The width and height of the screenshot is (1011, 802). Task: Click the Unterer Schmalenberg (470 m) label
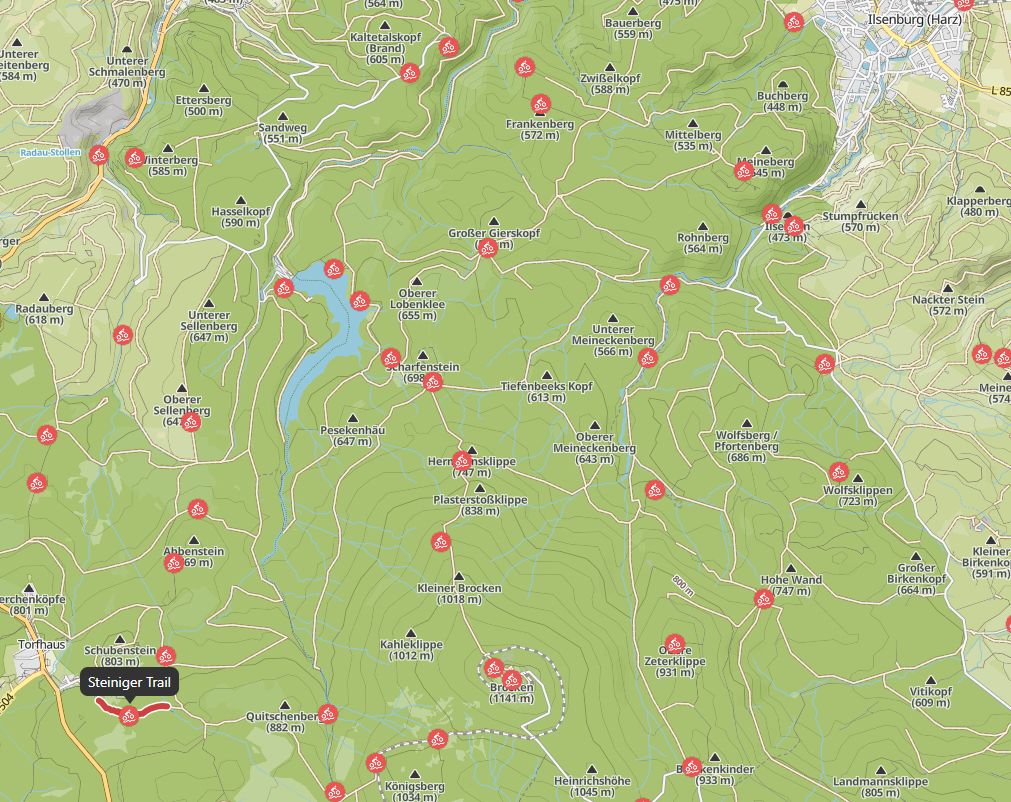click(x=127, y=72)
